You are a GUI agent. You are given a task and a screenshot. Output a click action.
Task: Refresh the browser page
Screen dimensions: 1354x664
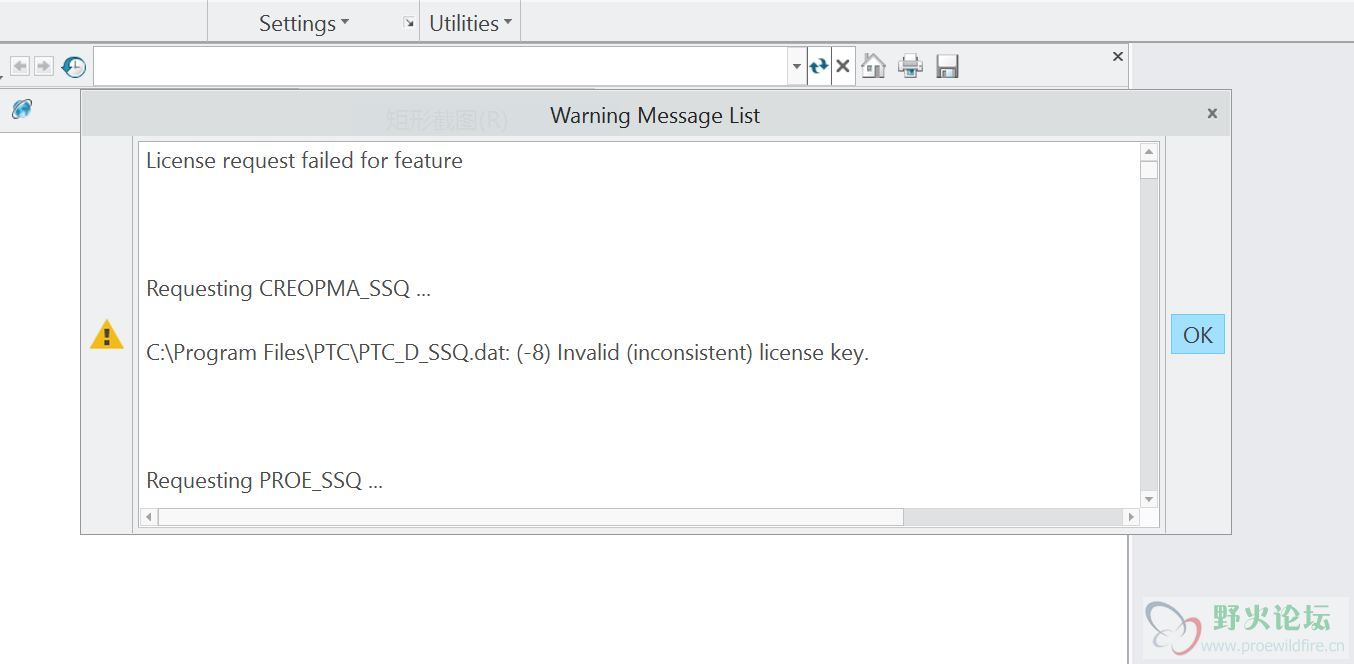point(819,66)
